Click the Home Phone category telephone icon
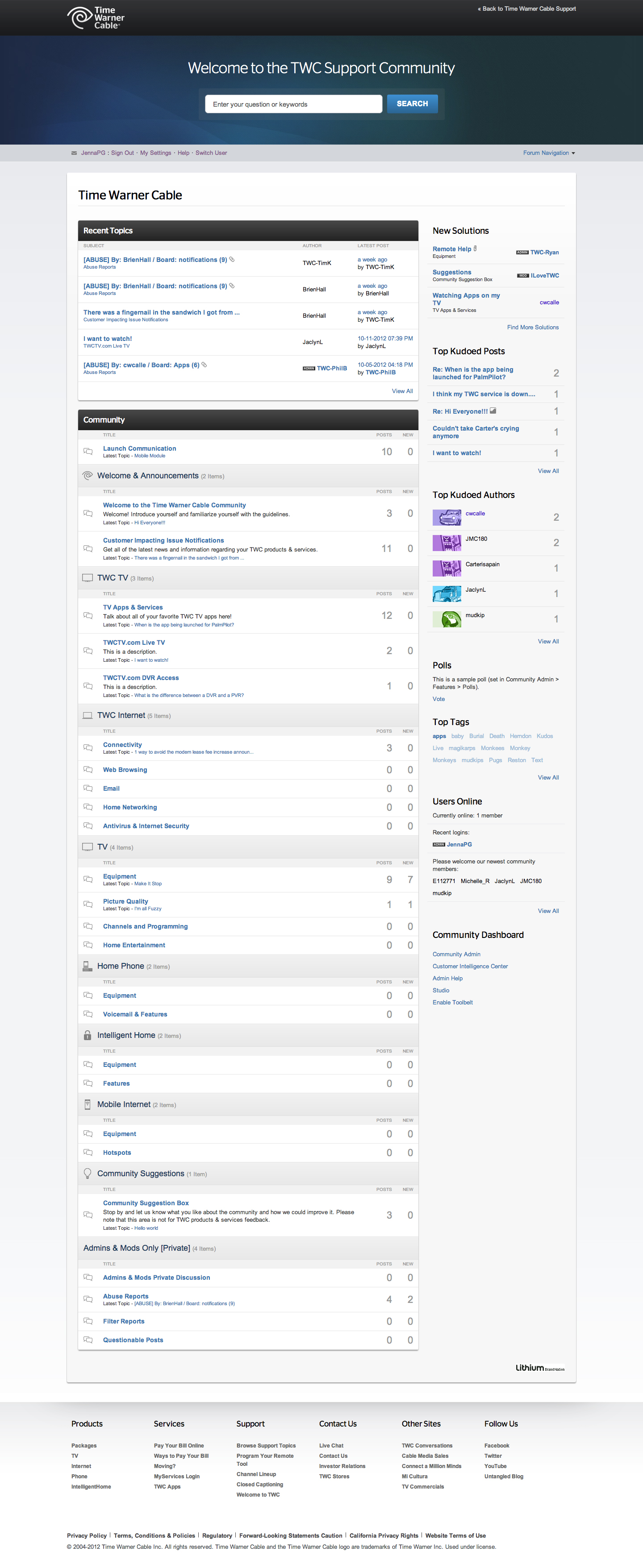 tap(88, 966)
